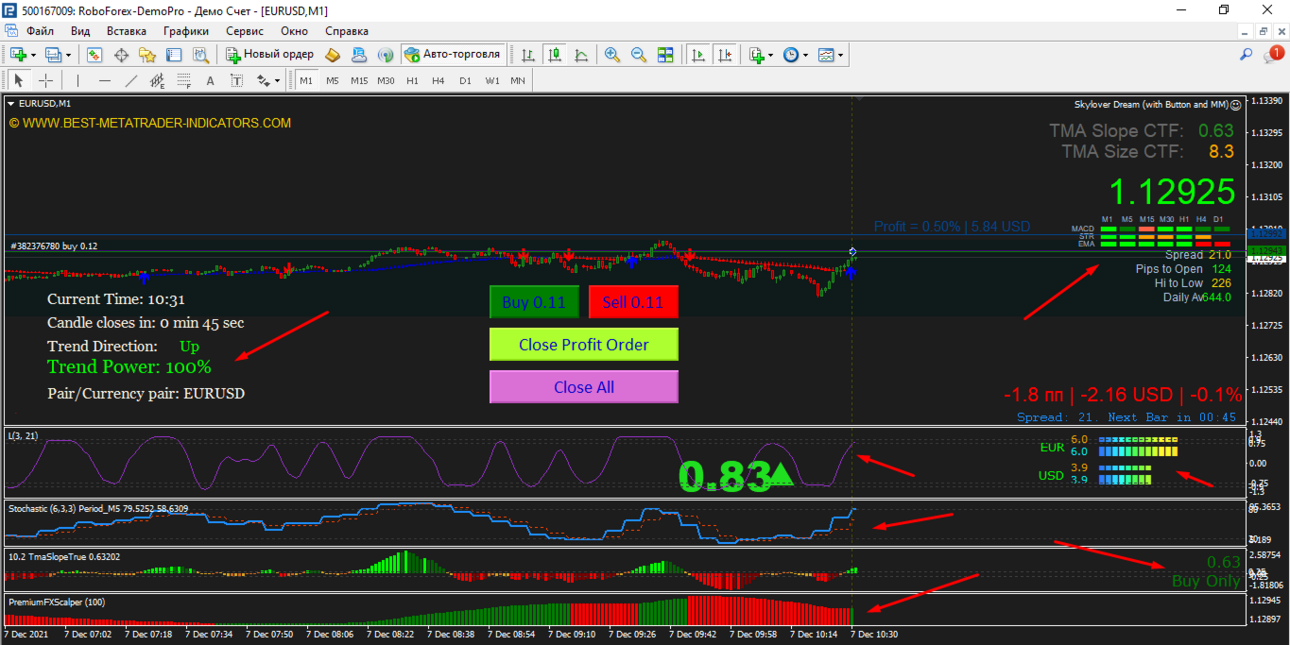This screenshot has height=645, width=1290.
Task: Toggle chart shift icon
Action: pyautogui.click(x=725, y=55)
